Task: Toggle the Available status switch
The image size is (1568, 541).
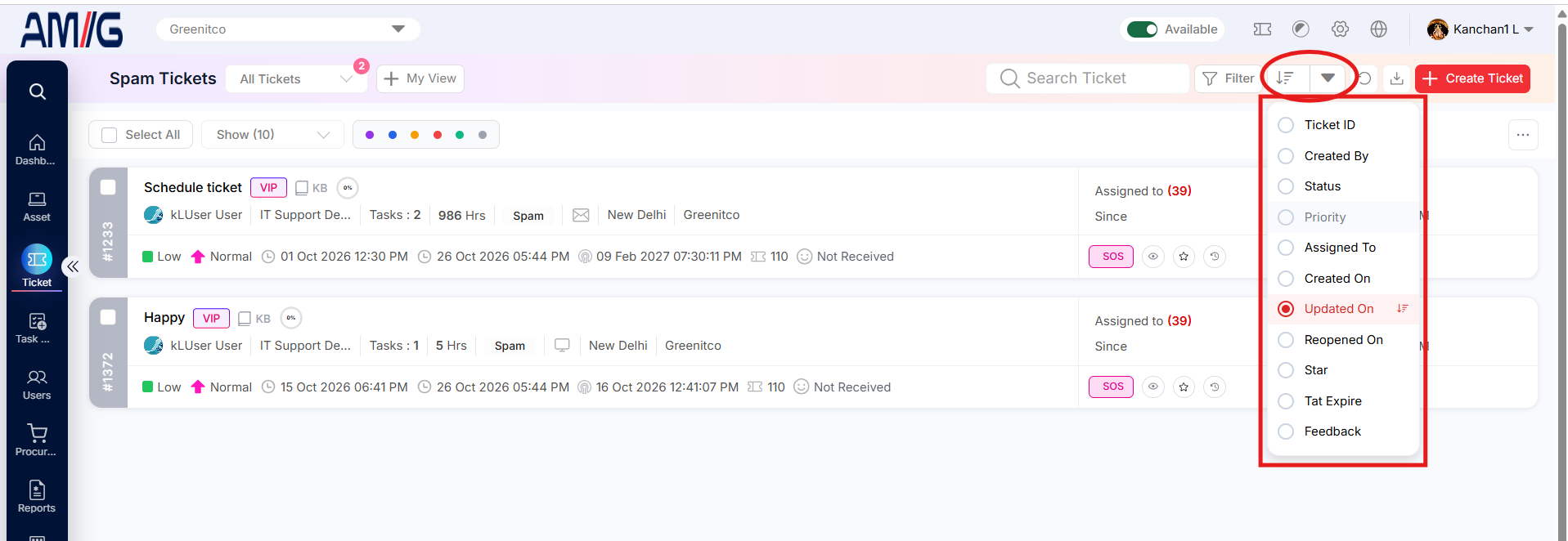Action: click(1142, 29)
